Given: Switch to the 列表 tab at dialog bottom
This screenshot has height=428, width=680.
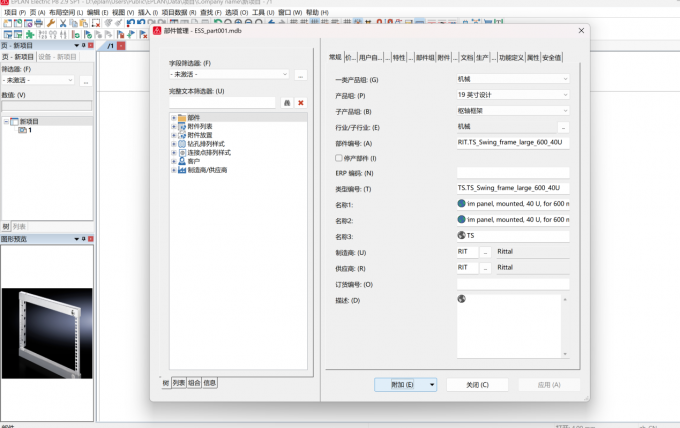Looking at the screenshot, I should pos(179,383).
